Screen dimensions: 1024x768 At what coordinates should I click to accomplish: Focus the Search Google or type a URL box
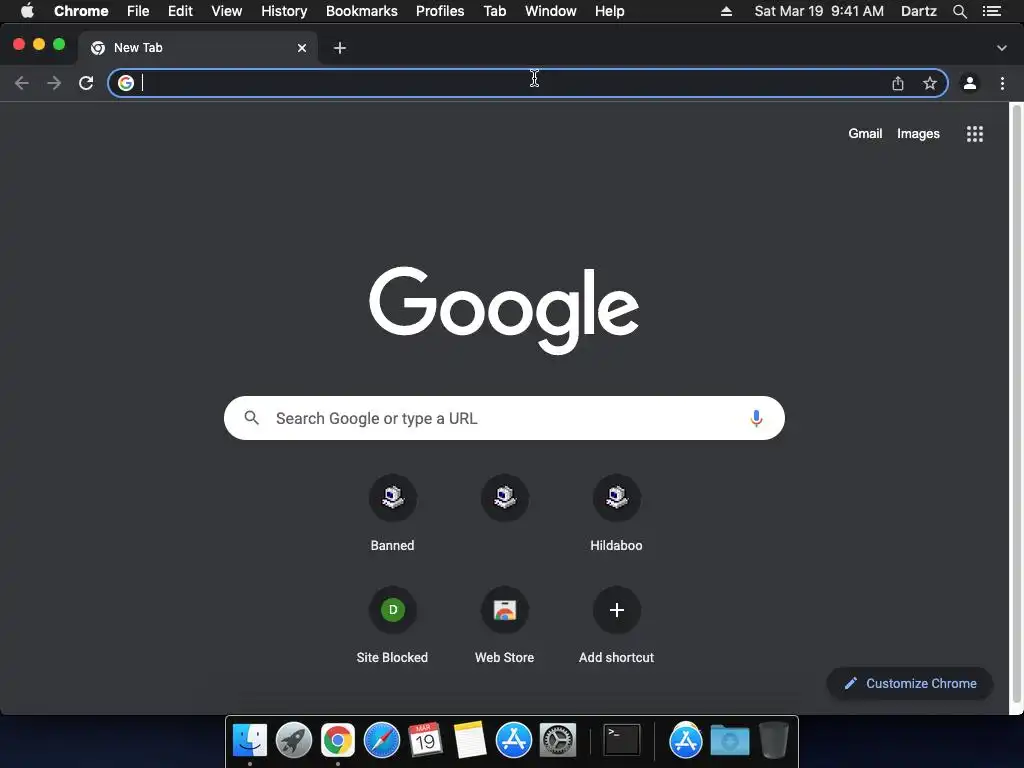click(x=504, y=418)
